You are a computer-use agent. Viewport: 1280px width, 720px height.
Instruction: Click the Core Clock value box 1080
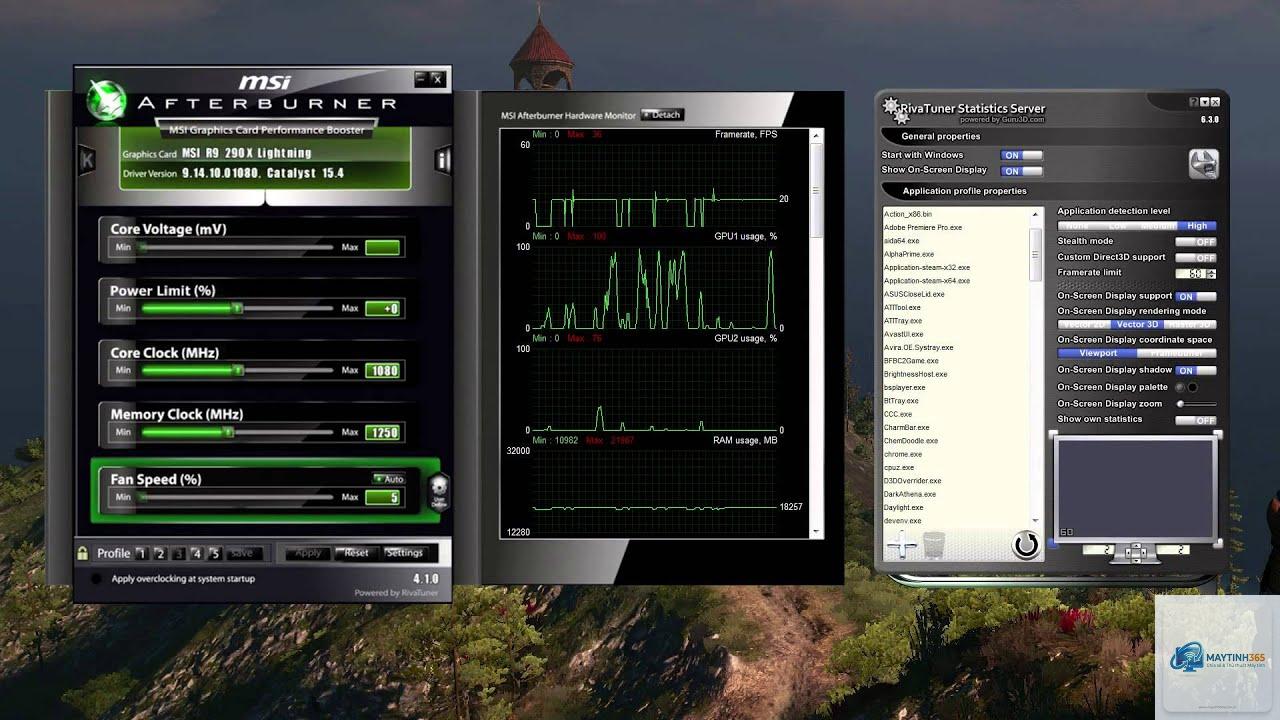(x=383, y=371)
